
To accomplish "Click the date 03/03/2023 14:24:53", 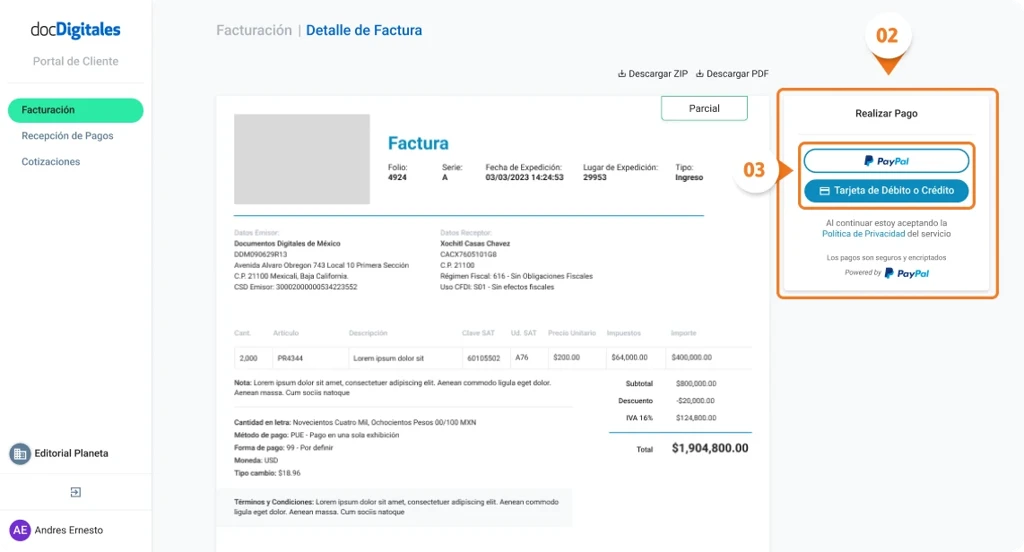I will 524,178.
